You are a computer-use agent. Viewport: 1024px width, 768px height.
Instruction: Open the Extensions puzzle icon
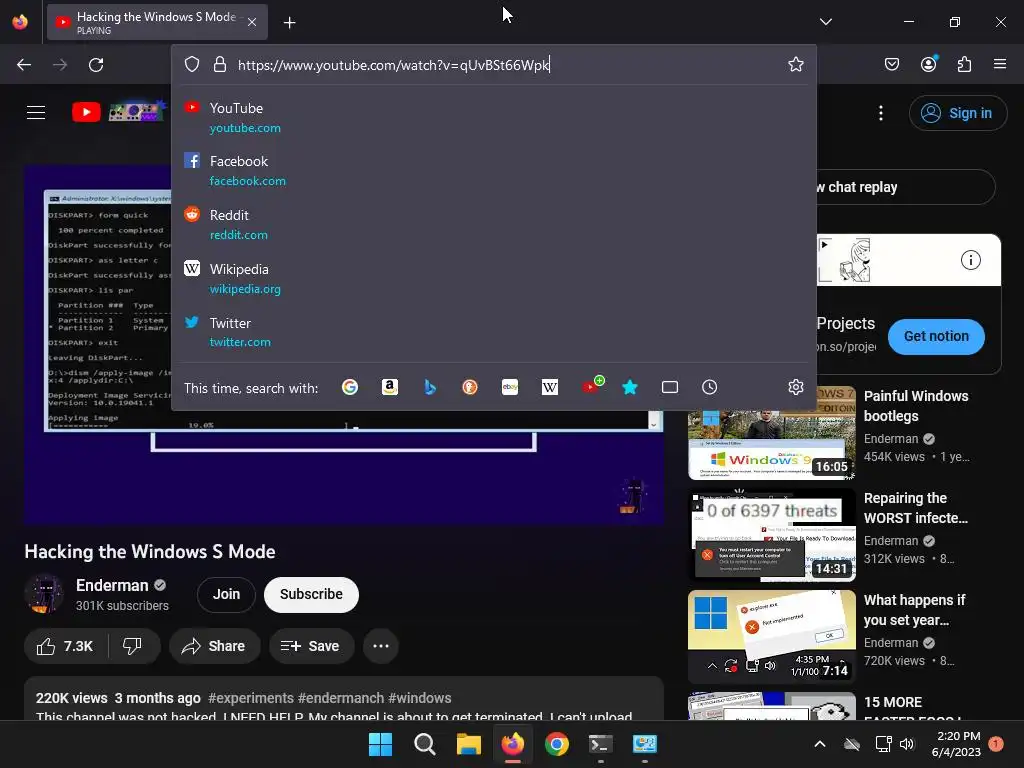pos(965,64)
